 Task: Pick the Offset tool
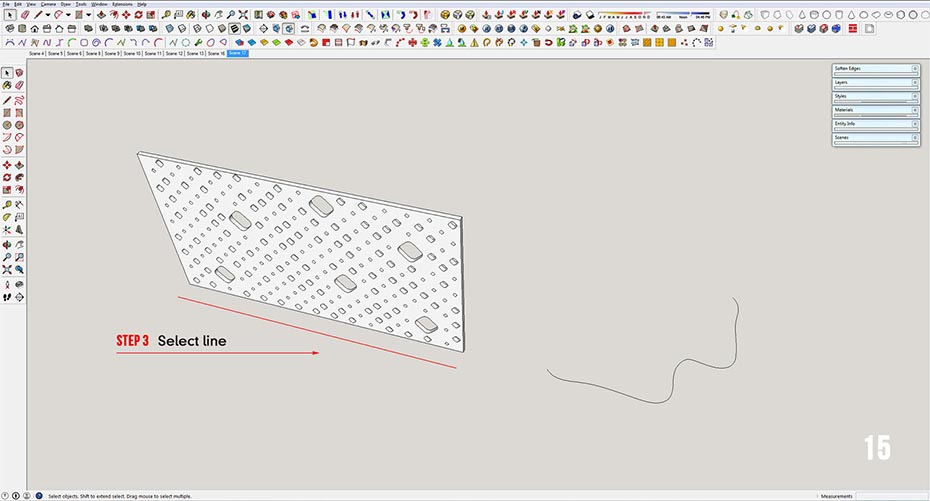click(18, 190)
